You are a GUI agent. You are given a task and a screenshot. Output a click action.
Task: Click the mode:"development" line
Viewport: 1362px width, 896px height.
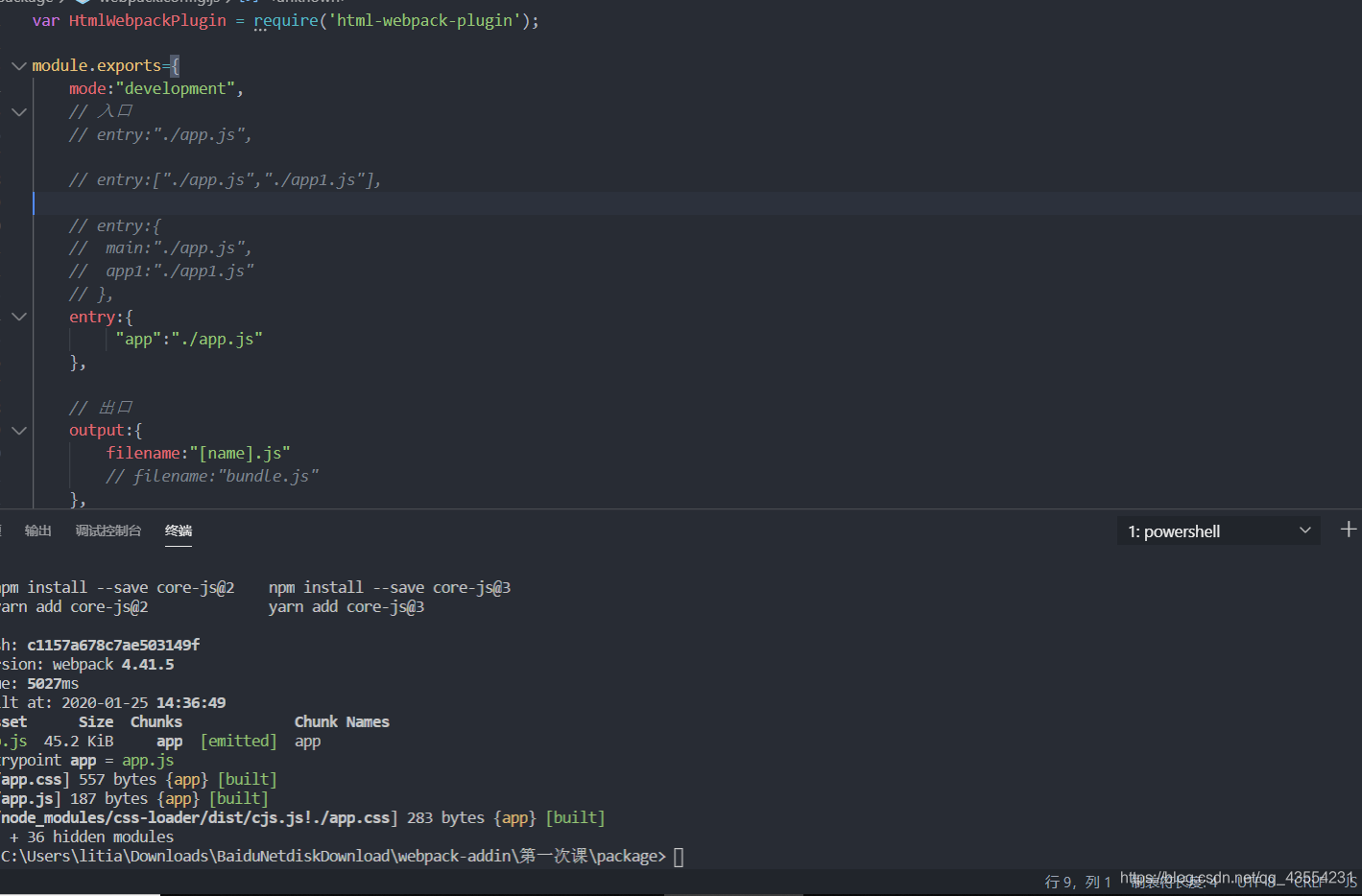coord(156,88)
